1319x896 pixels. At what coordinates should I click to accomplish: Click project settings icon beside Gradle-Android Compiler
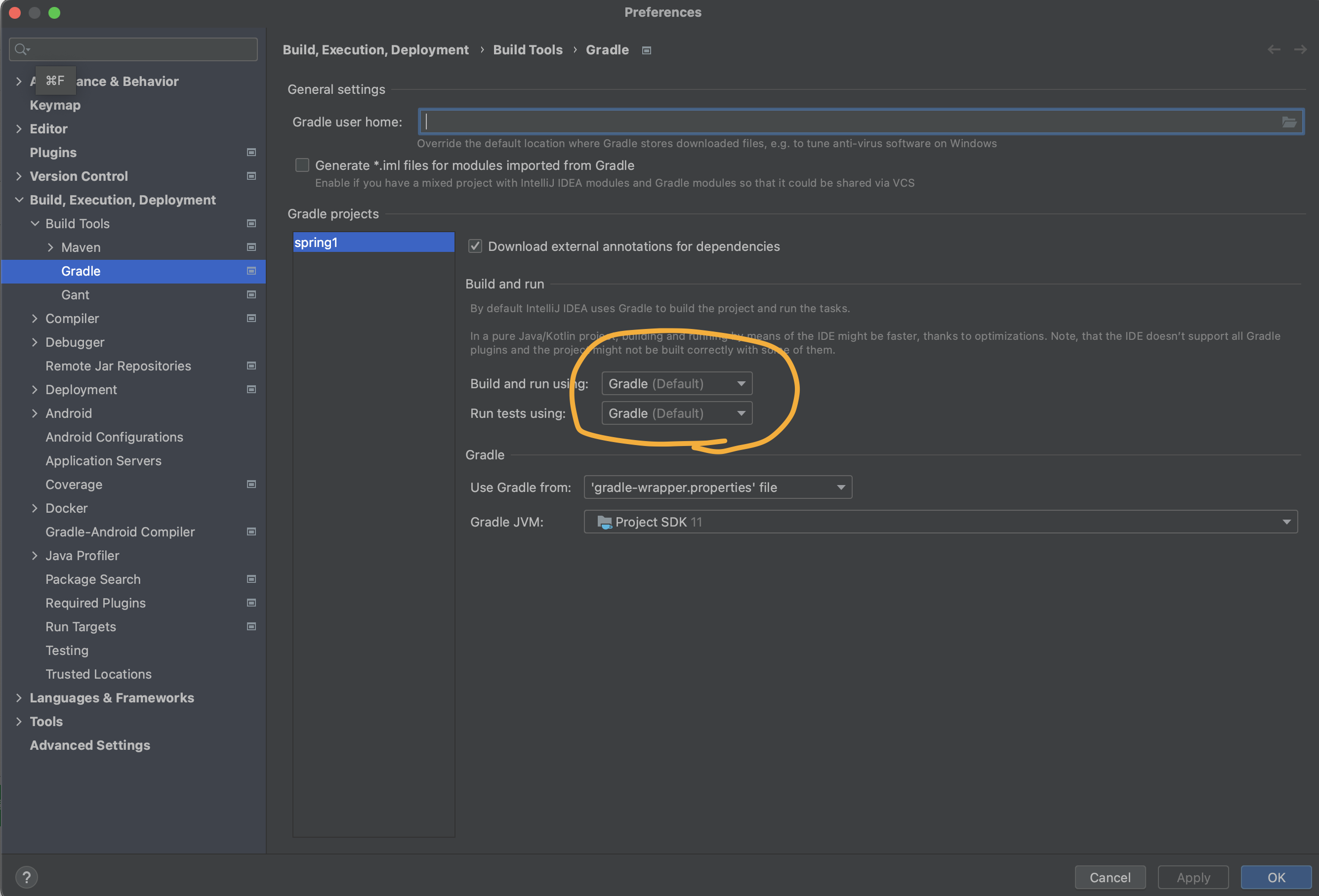pyautogui.click(x=251, y=531)
